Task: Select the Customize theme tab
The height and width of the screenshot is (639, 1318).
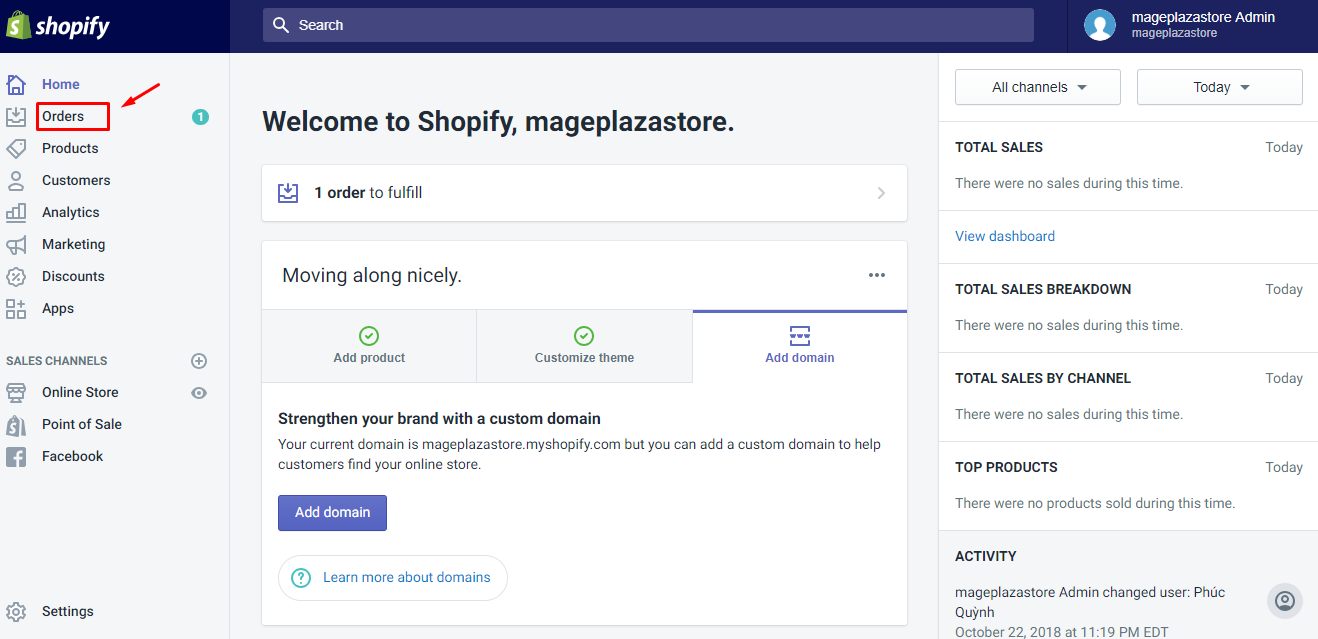Action: pyautogui.click(x=584, y=346)
